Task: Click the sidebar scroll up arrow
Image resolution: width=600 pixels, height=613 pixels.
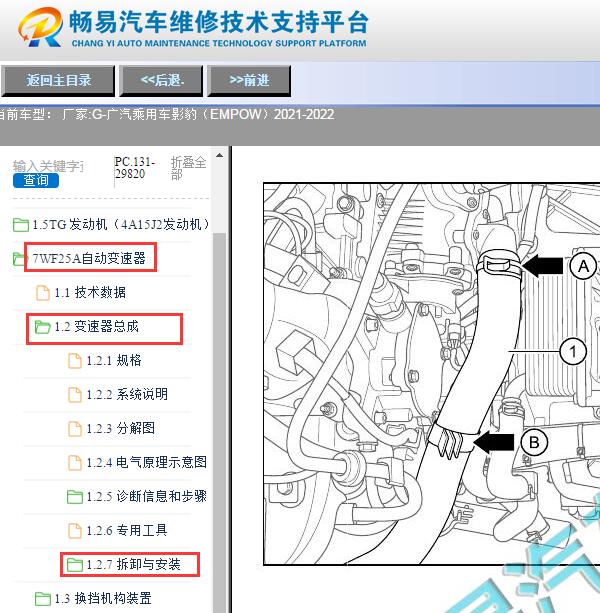Action: coord(220,156)
